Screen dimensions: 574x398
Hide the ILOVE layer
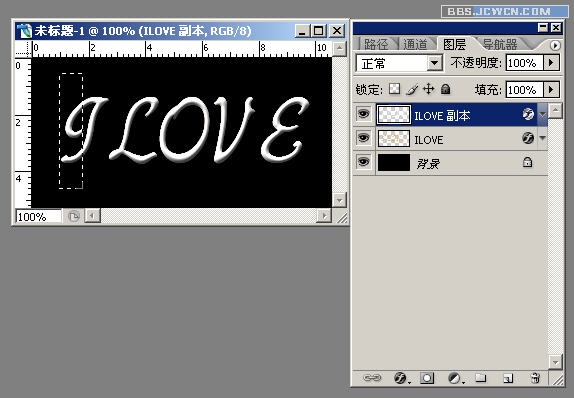[x=363, y=138]
